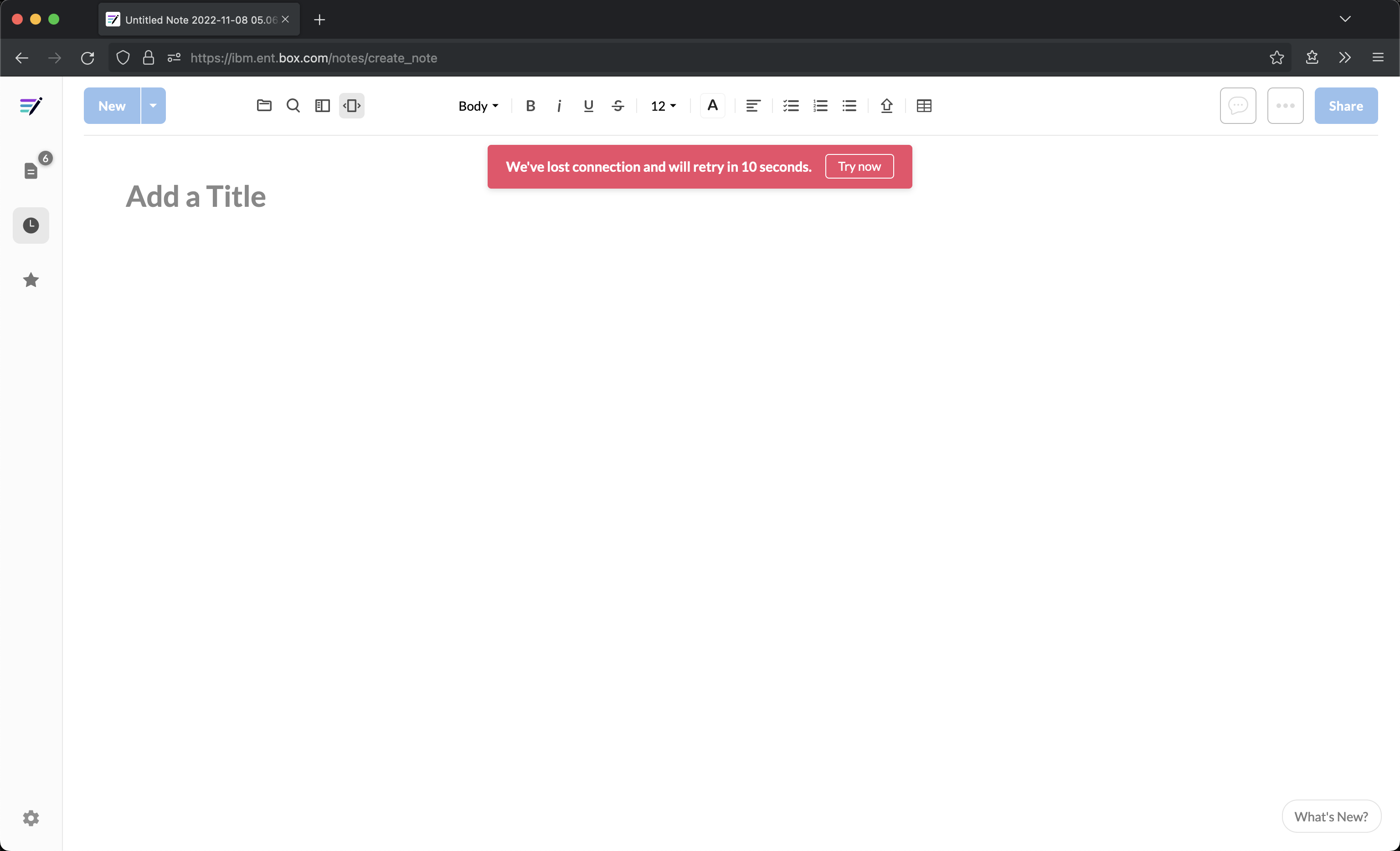1400x851 pixels.
Task: Reload the current page
Action: tap(87, 58)
